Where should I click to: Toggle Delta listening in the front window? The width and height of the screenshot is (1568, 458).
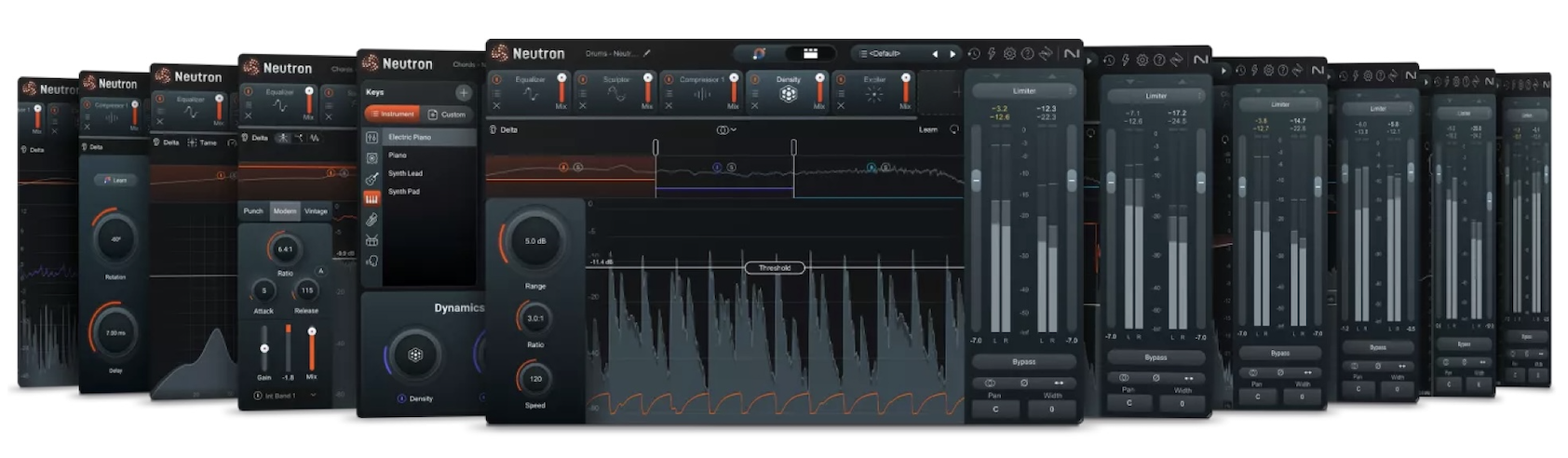pyautogui.click(x=503, y=129)
